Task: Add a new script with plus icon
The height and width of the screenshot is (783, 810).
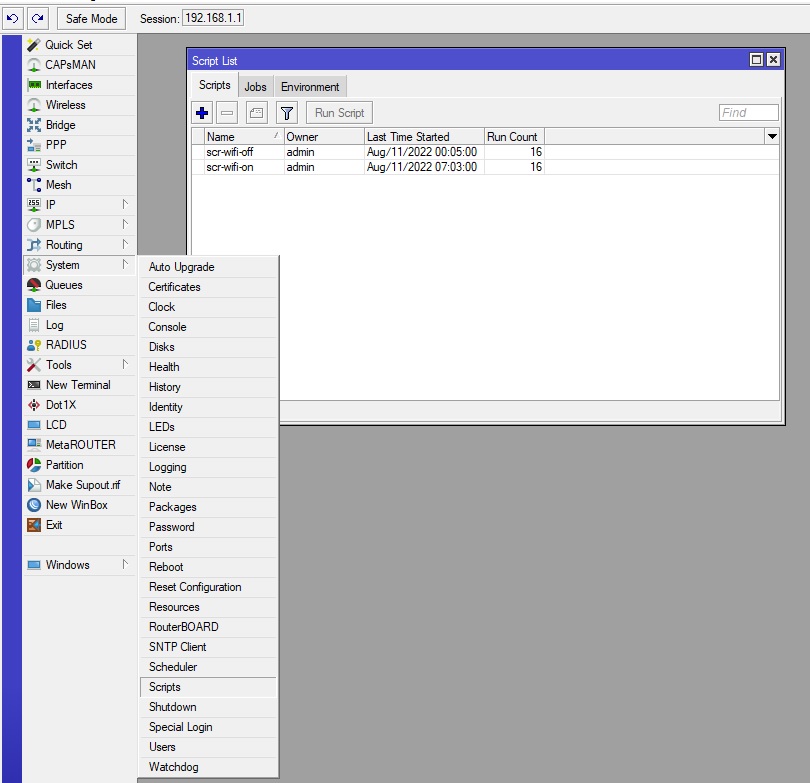Action: 202,113
